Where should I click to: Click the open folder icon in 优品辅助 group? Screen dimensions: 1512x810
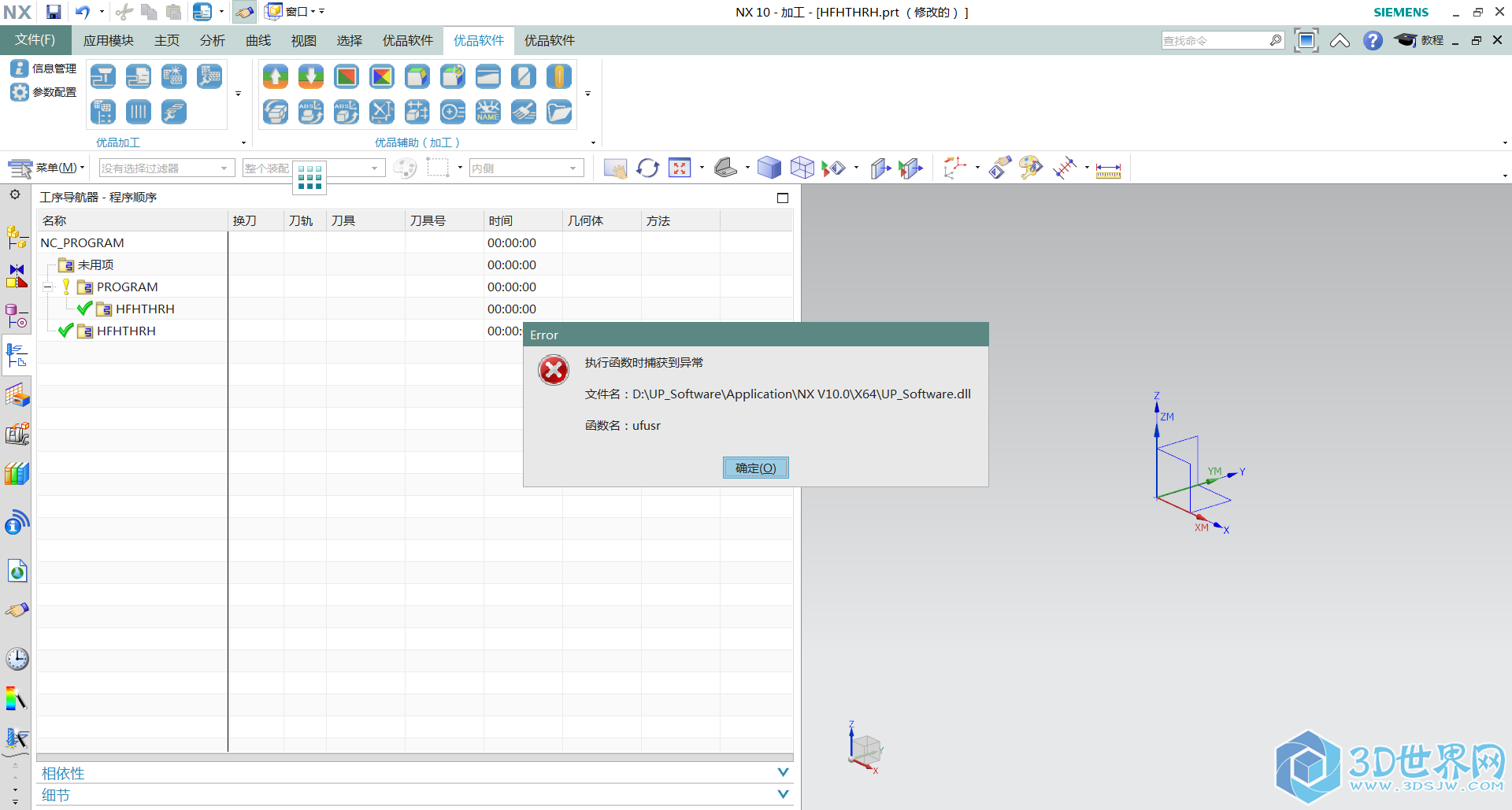point(559,112)
